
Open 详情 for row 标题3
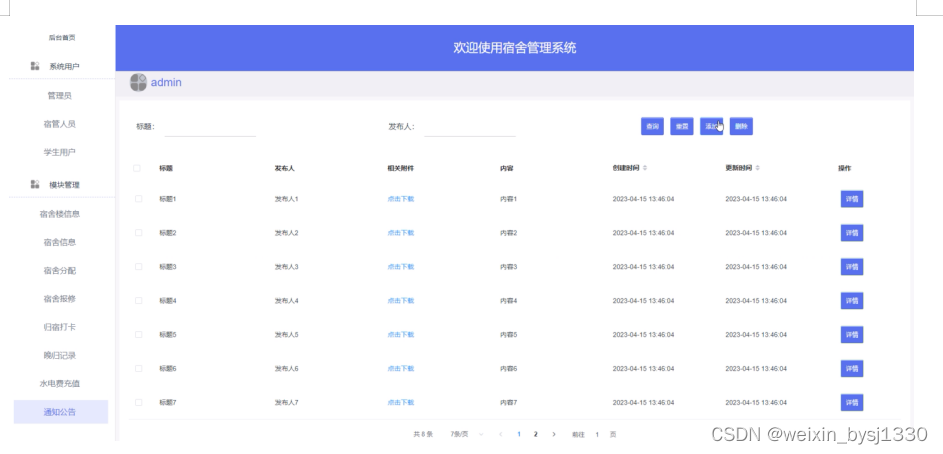(x=852, y=267)
